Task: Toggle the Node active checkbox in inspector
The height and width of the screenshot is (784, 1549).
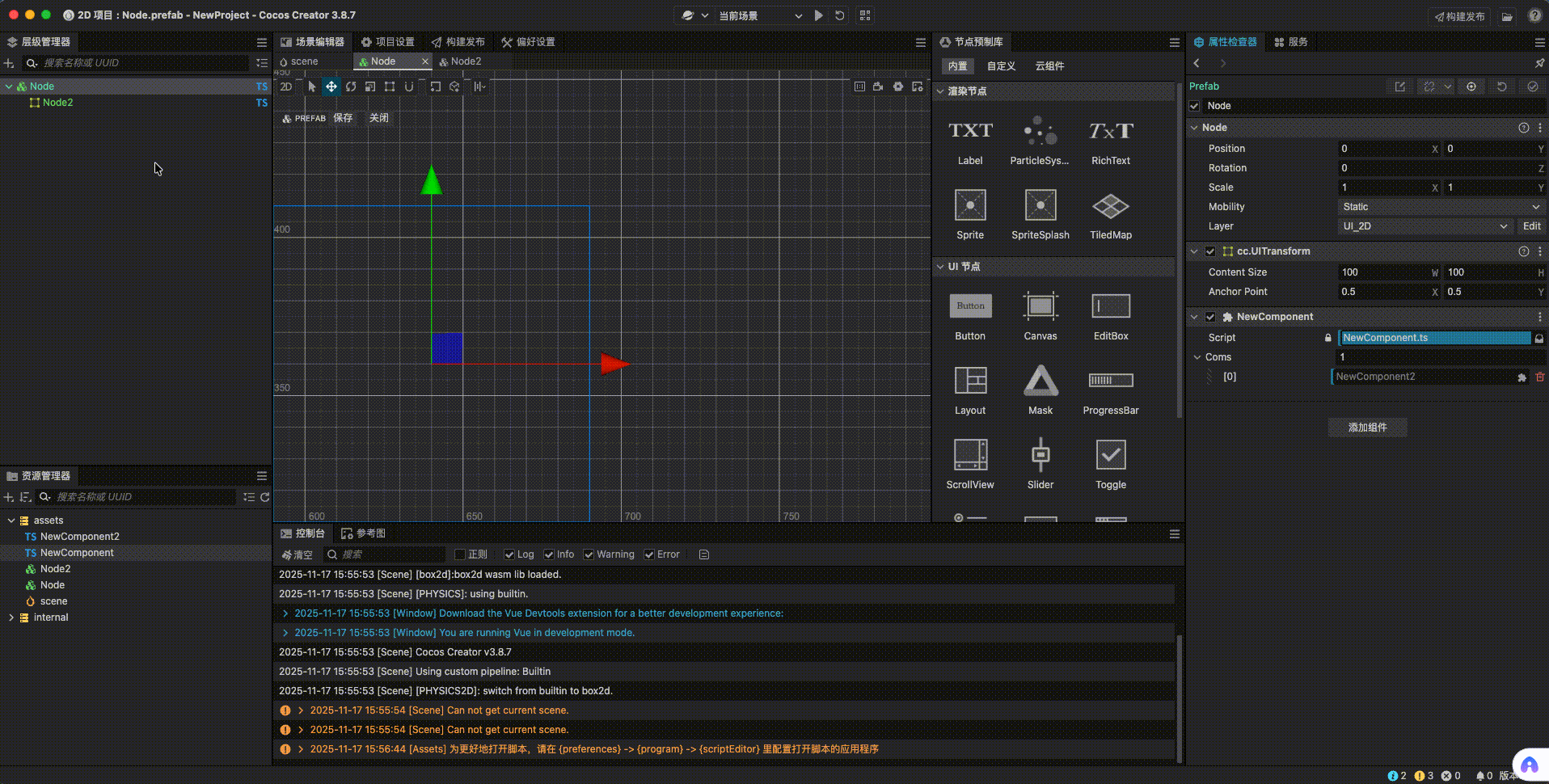Action: [x=1194, y=106]
